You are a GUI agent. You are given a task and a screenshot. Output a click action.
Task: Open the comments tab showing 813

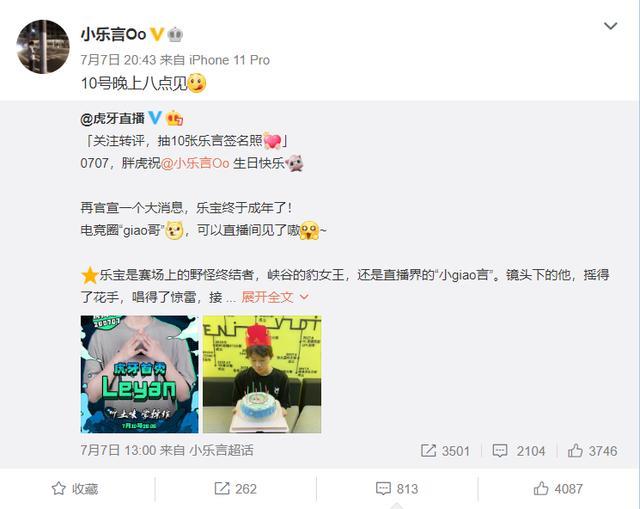(x=397, y=489)
